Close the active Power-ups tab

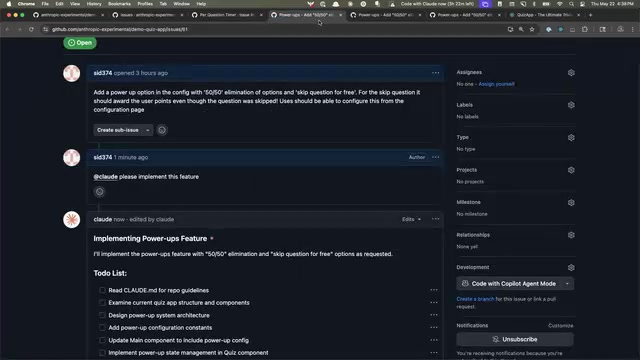pos(340,15)
